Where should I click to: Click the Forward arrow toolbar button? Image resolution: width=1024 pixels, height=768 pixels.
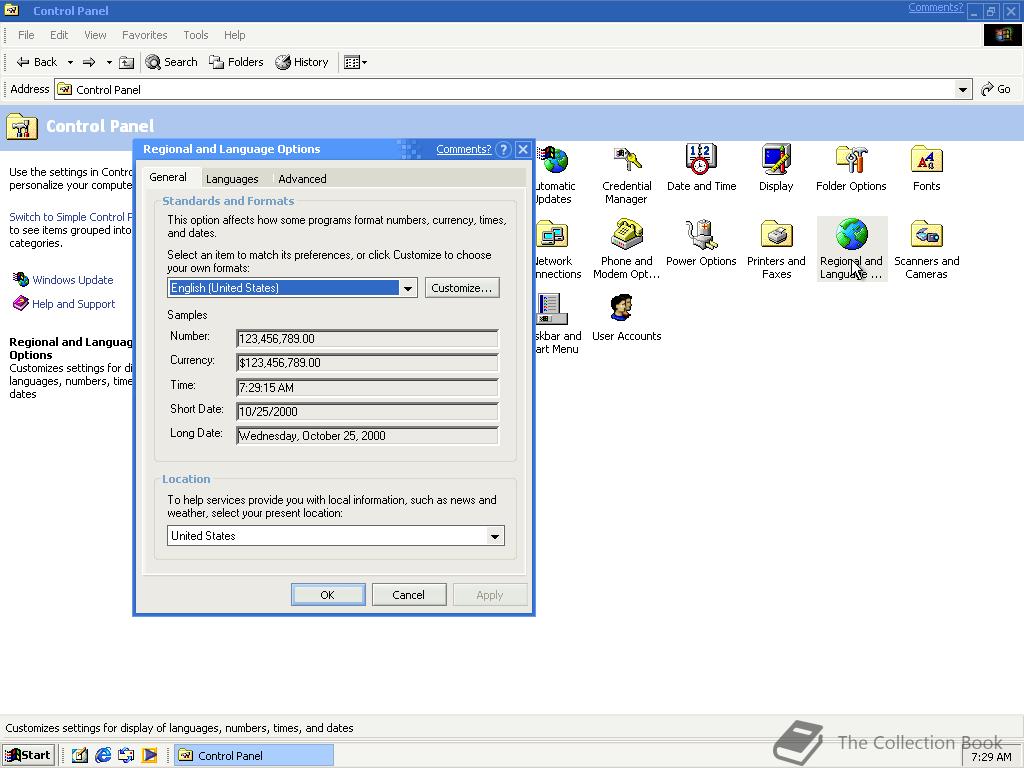[89, 62]
